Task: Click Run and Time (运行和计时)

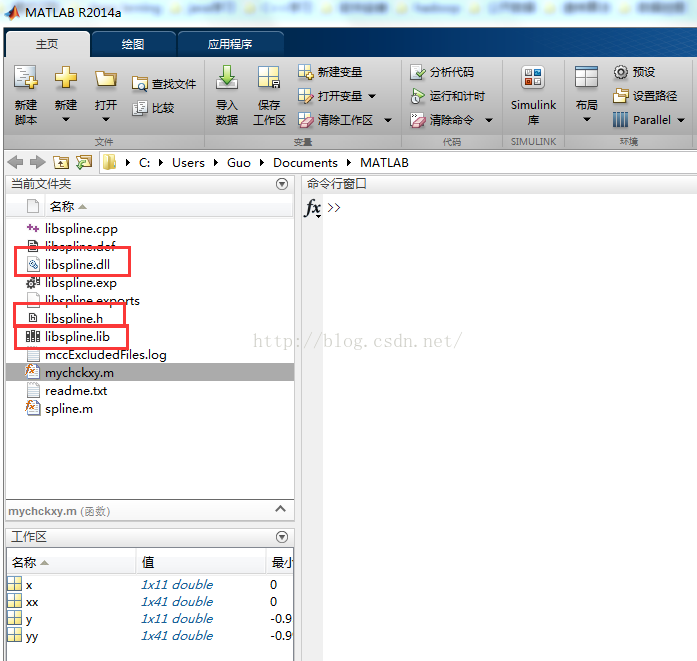Action: click(x=447, y=96)
